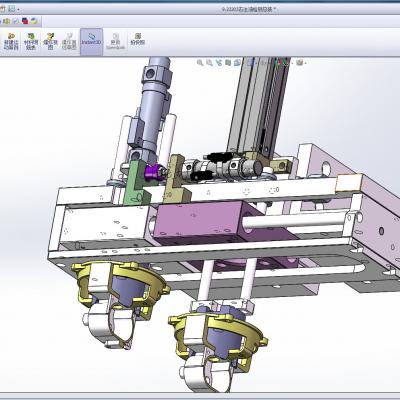Open the Bill of Materials tool
The image size is (400, 400).
tap(31, 42)
